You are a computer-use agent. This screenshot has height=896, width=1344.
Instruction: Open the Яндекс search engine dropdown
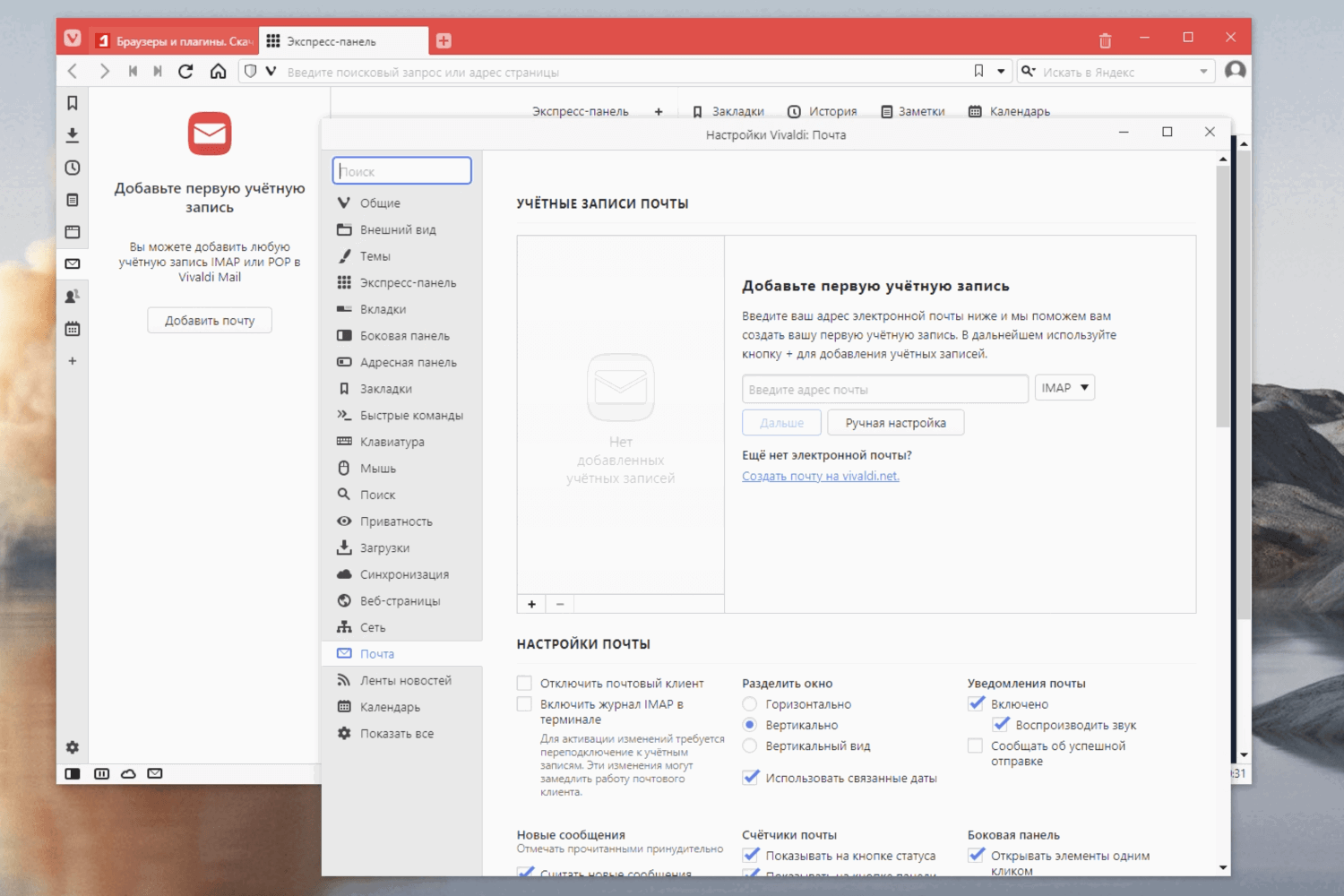point(1204,71)
